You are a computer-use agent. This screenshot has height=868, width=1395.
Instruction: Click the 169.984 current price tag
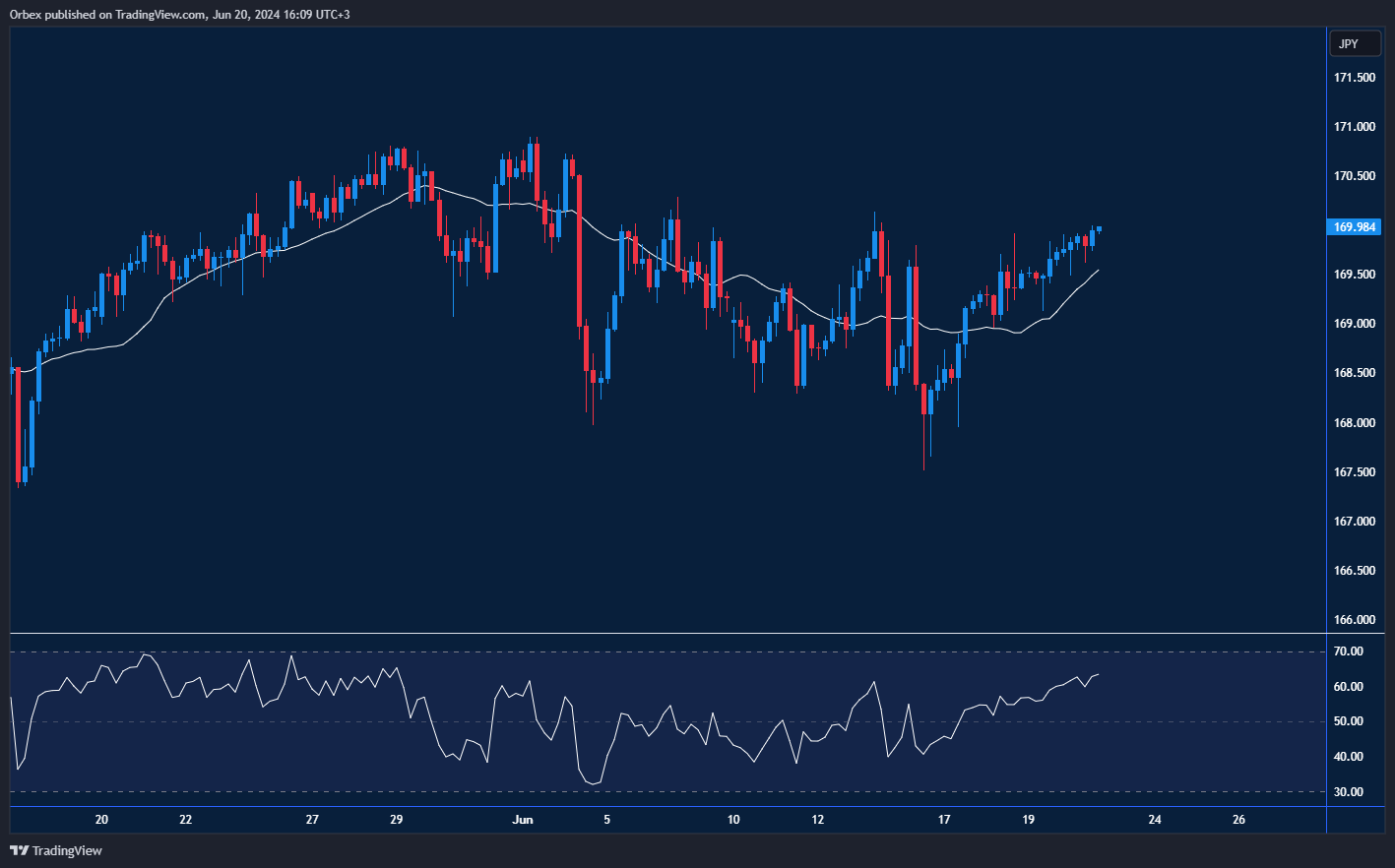pyautogui.click(x=1354, y=227)
